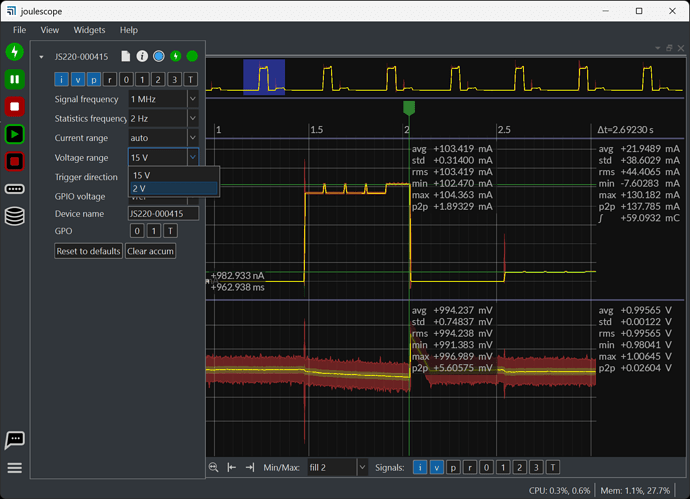The width and height of the screenshot is (690, 499).
Task: Click the green time marker handle on waveform
Action: tap(409, 108)
